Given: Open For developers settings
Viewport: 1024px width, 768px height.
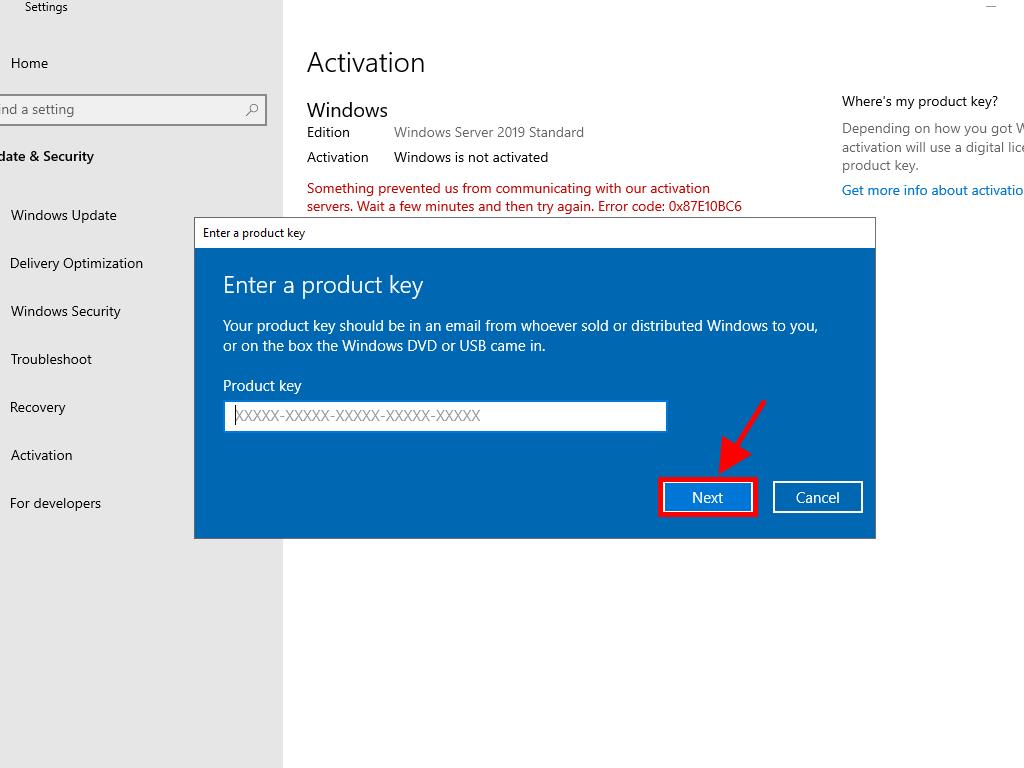Looking at the screenshot, I should [x=56, y=504].
